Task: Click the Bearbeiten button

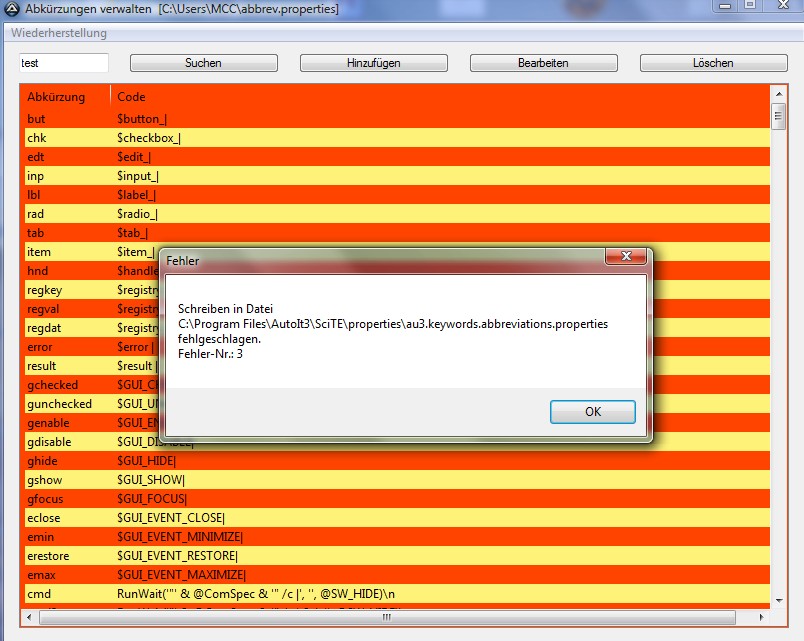Action: [x=543, y=63]
